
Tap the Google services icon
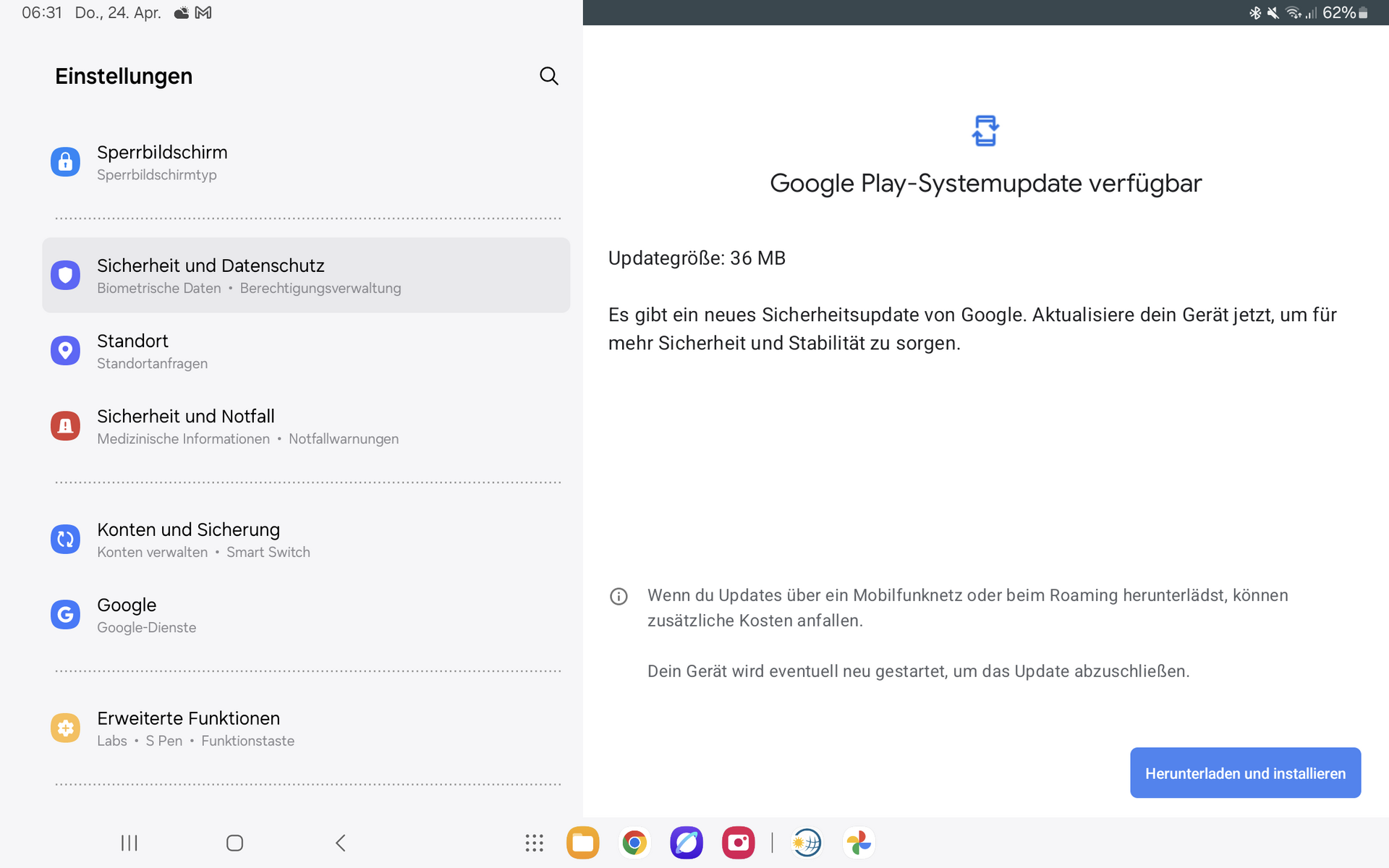click(x=65, y=615)
